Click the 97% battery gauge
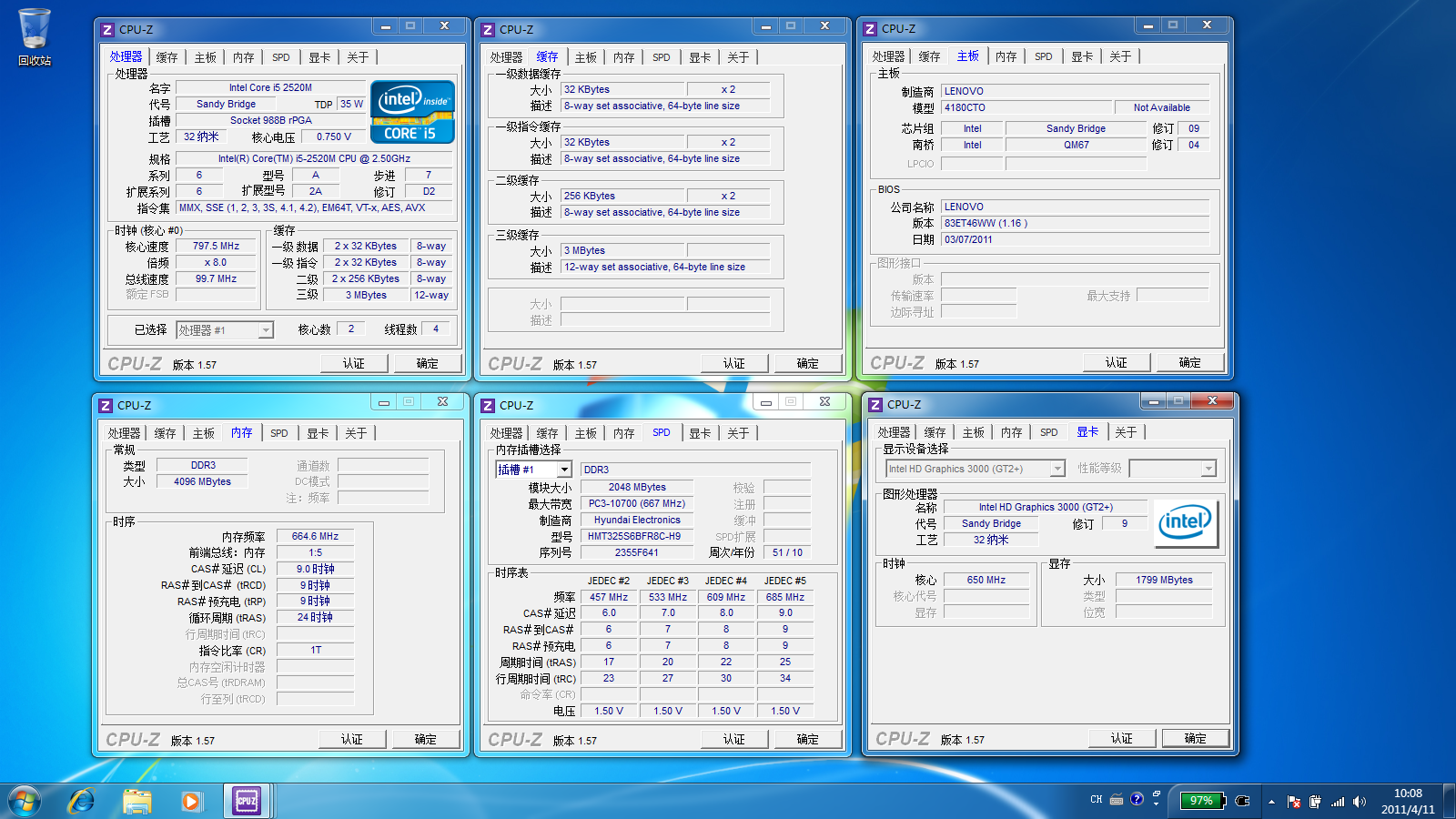The width and height of the screenshot is (1456, 819). [1201, 801]
